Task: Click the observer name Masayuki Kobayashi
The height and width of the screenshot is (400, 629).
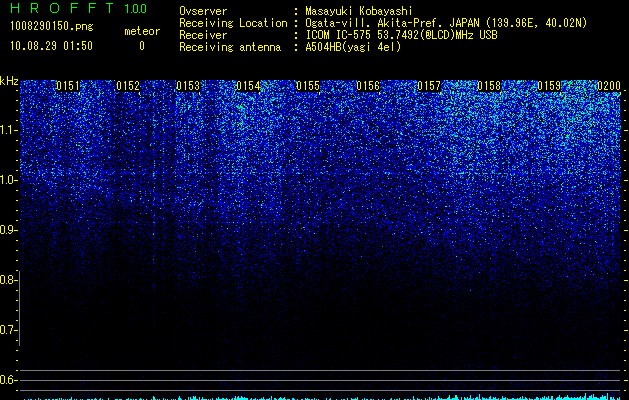Action: [x=359, y=11]
